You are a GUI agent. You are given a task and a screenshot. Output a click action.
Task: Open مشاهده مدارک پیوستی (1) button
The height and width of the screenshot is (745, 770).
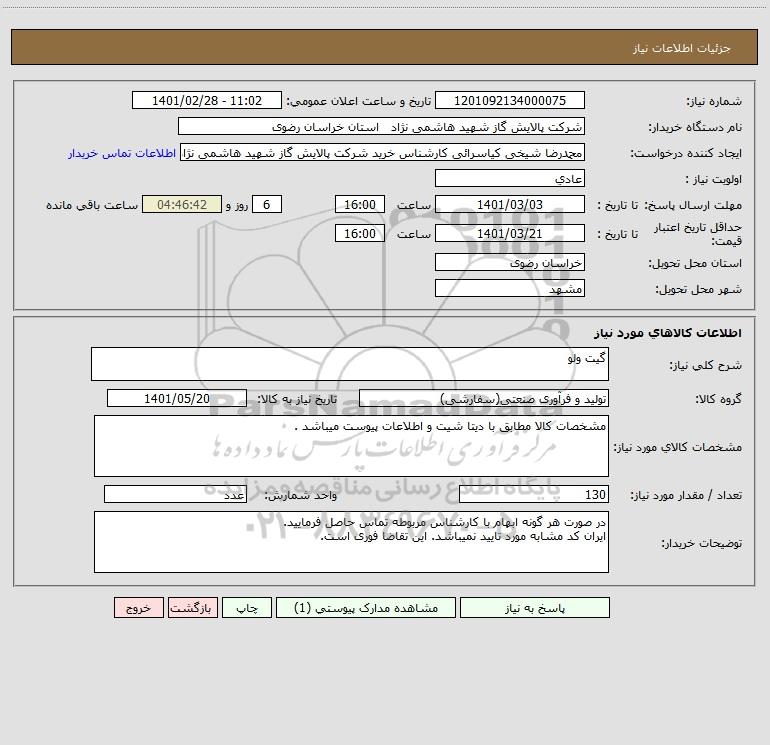tap(365, 607)
